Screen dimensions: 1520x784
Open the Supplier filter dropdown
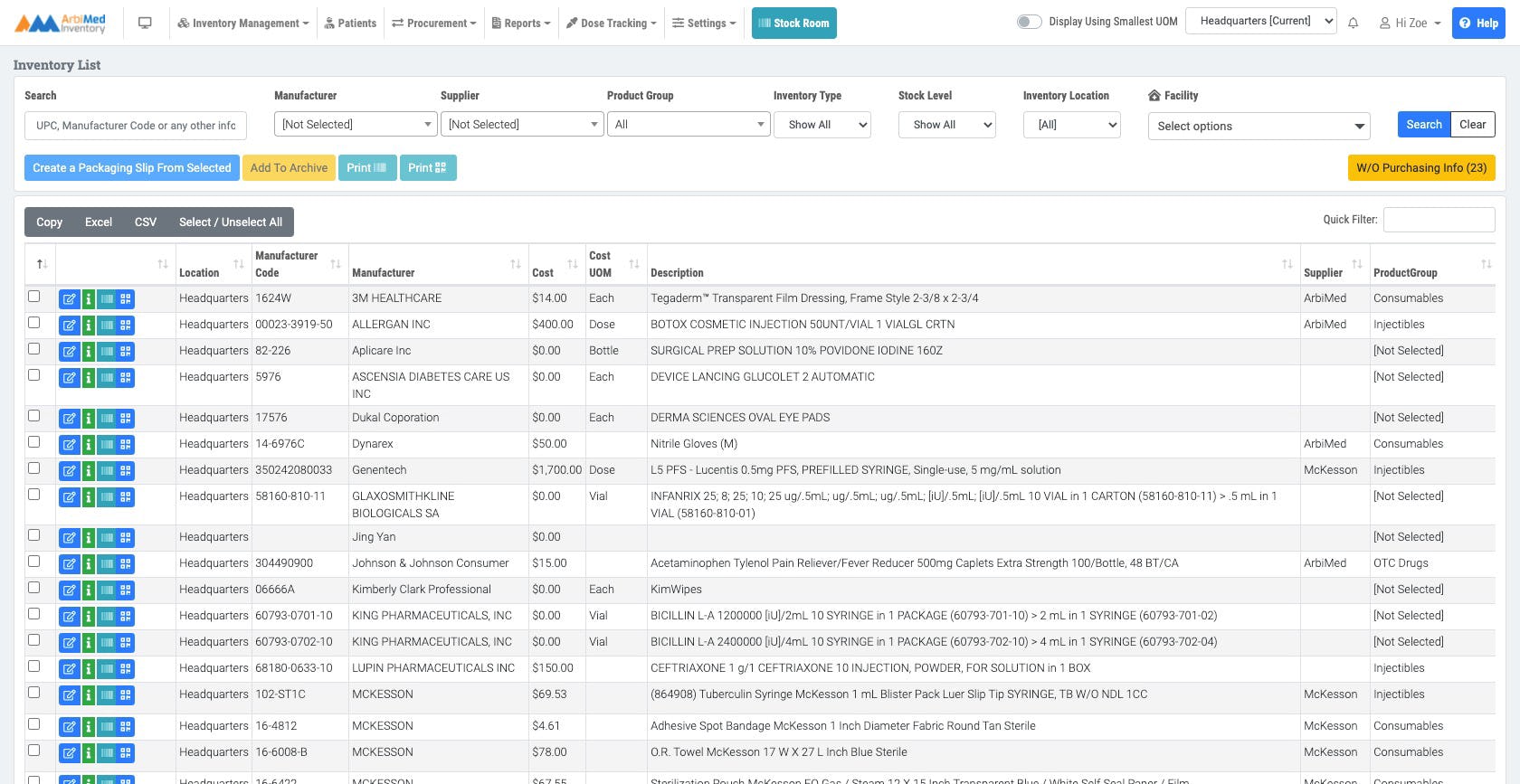[522, 125]
